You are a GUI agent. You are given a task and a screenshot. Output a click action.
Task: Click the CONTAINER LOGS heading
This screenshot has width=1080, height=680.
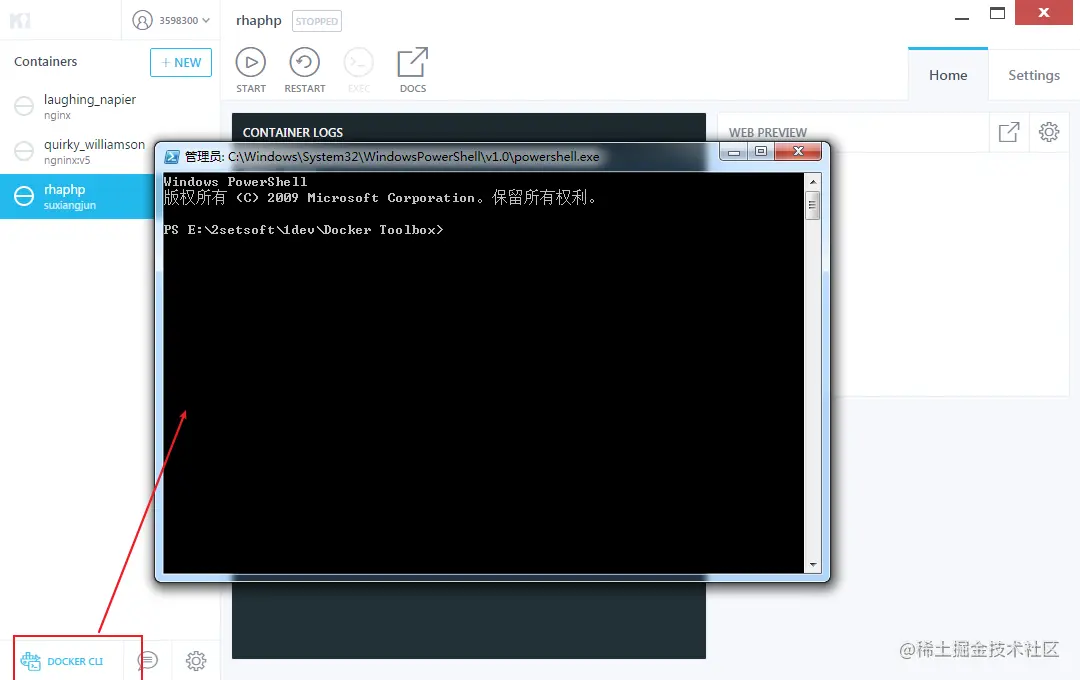[293, 132]
